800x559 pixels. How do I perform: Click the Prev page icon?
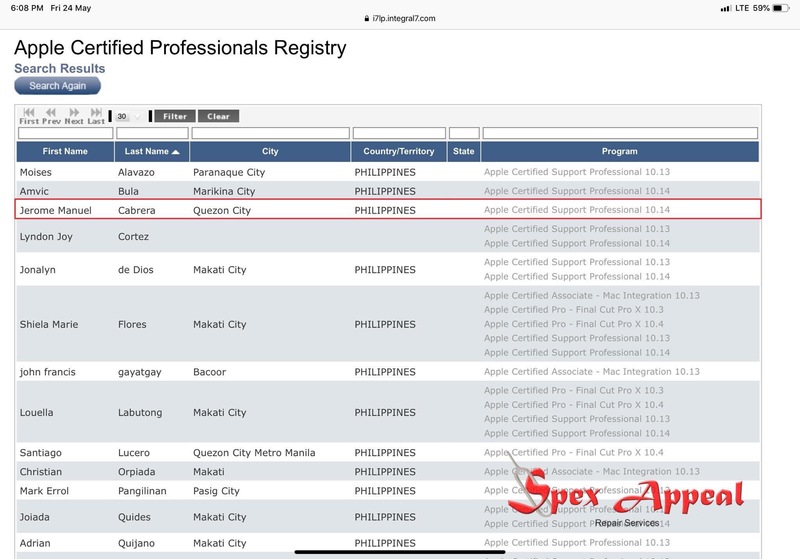point(51,114)
